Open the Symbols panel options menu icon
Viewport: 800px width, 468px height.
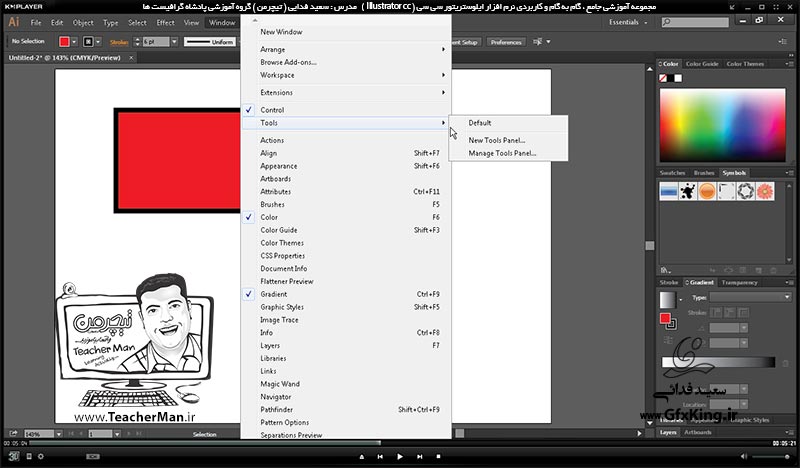(x=789, y=173)
